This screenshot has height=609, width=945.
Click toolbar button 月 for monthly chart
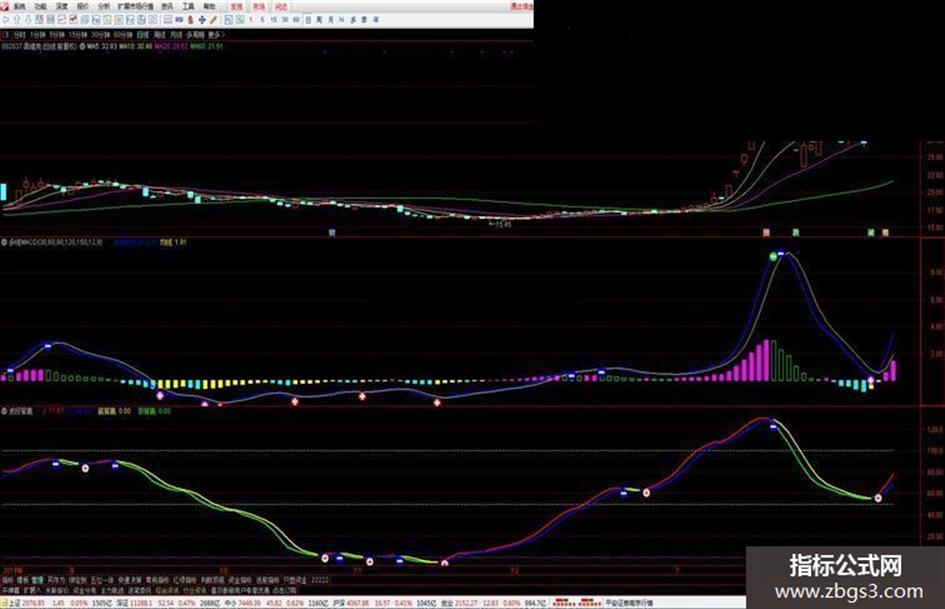coord(330,20)
